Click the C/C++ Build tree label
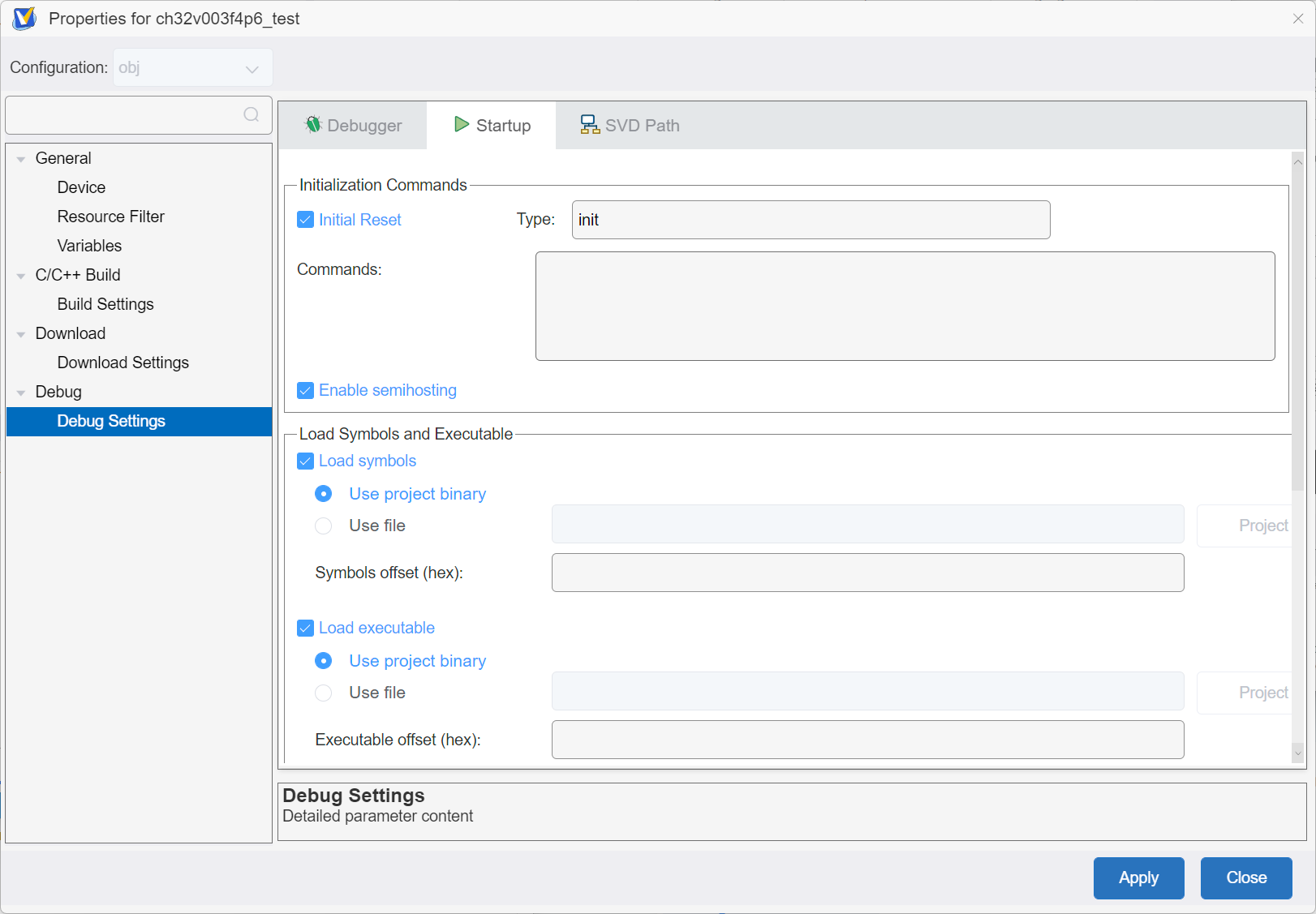The image size is (1316, 914). pyautogui.click(x=78, y=275)
